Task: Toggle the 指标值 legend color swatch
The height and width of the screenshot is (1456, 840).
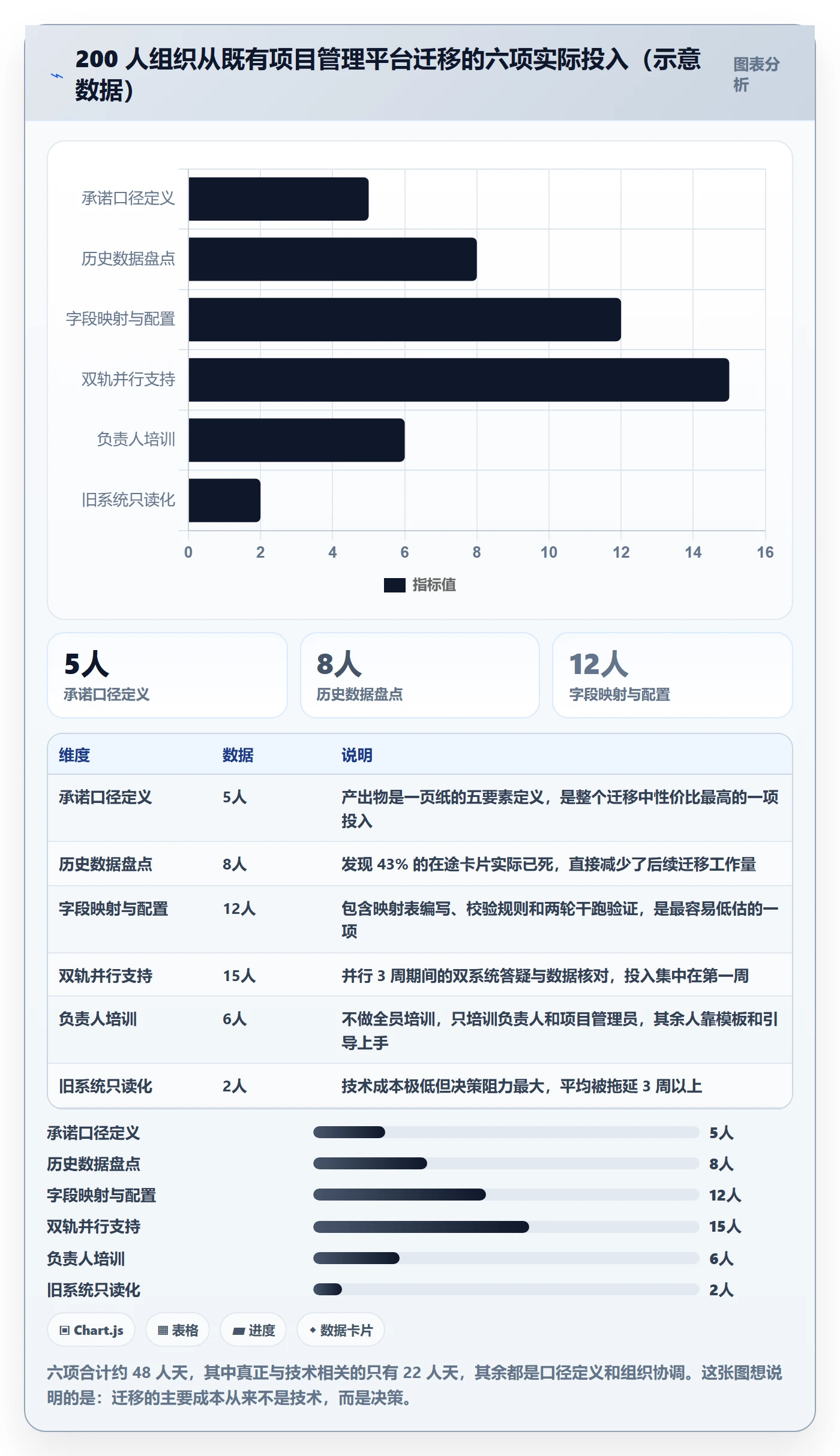Action: pyautogui.click(x=394, y=585)
